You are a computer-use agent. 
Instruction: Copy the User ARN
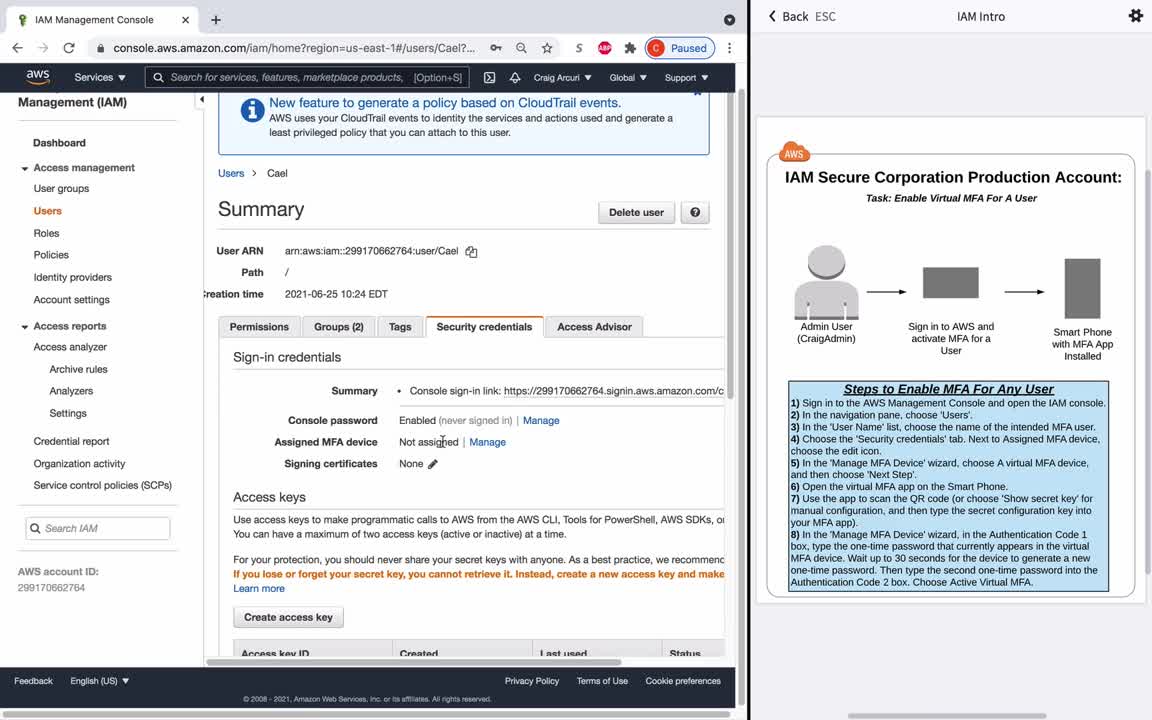471,251
